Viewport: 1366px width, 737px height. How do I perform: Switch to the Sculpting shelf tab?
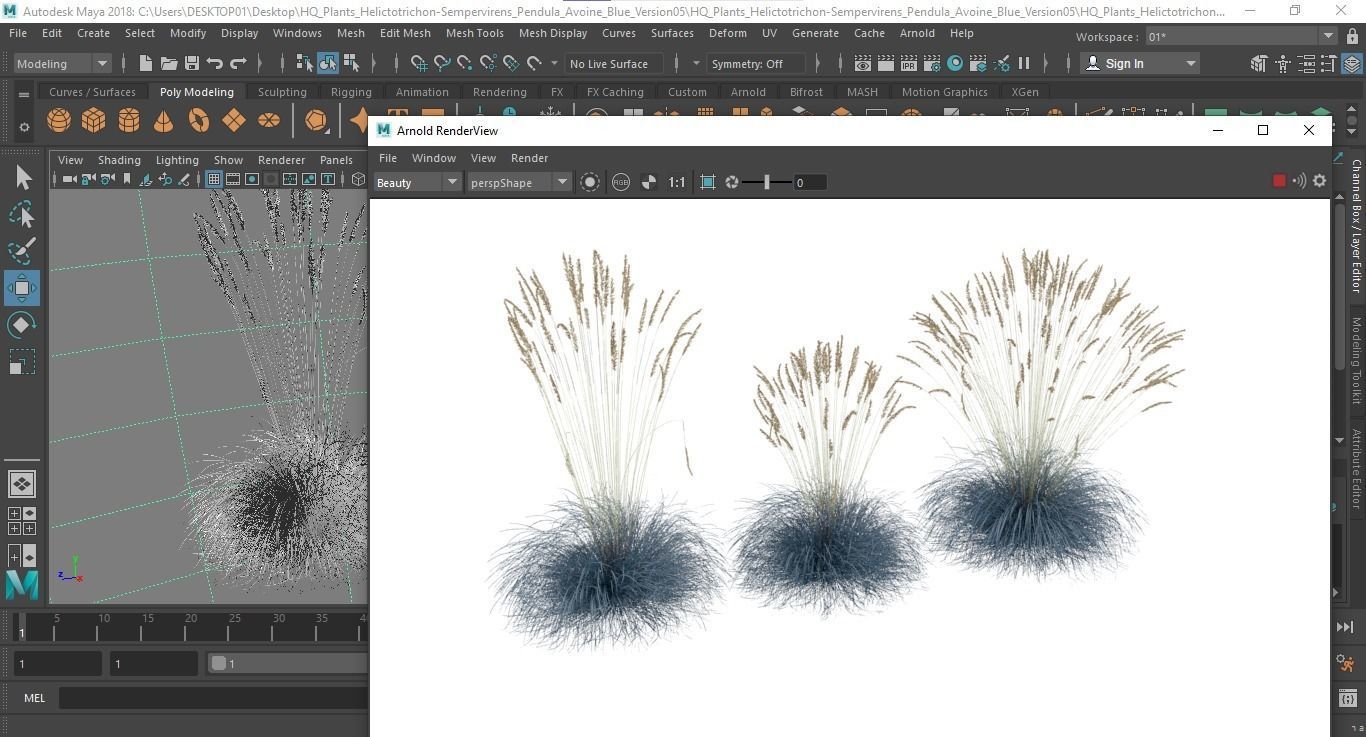(282, 92)
